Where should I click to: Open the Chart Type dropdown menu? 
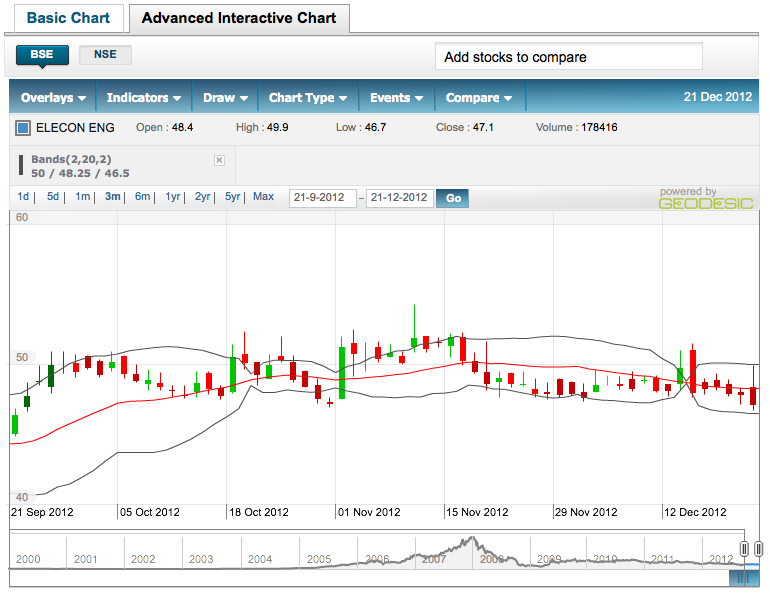click(x=308, y=98)
